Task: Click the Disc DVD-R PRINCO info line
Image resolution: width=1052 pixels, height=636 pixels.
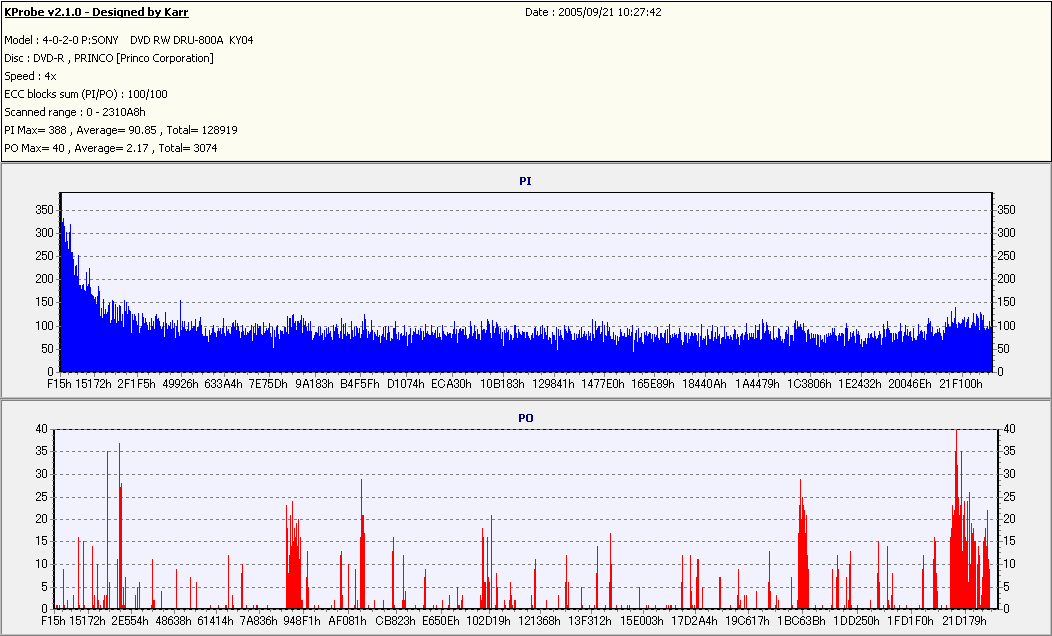Action: point(109,58)
